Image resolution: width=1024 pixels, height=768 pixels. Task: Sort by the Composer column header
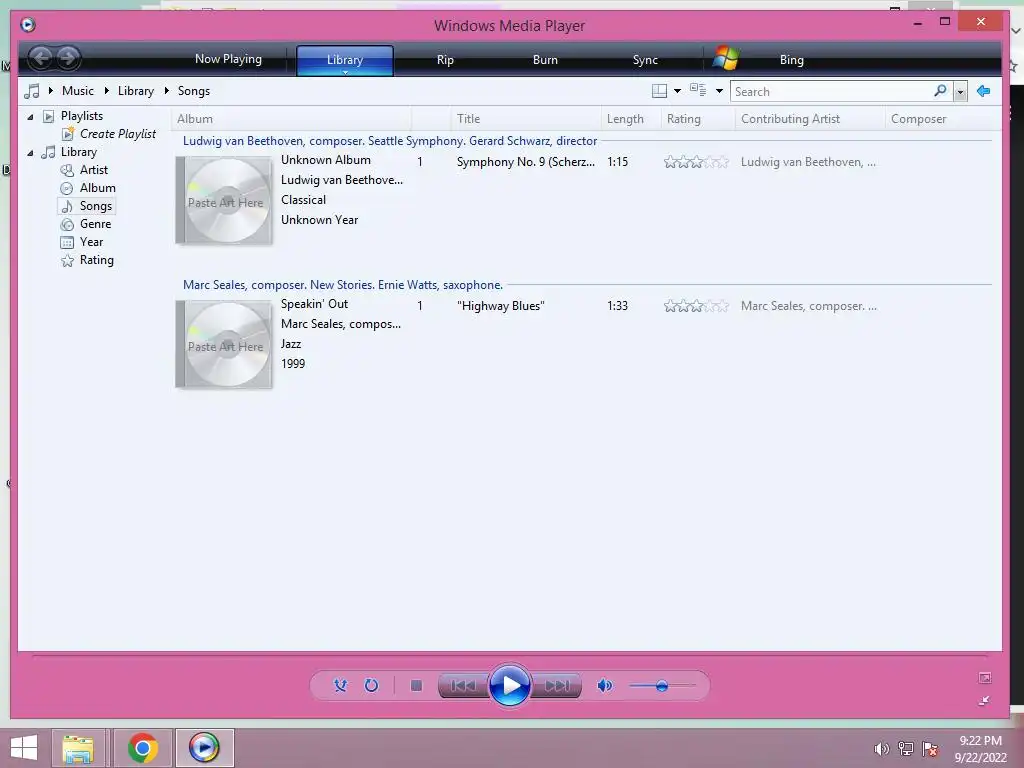(942, 119)
